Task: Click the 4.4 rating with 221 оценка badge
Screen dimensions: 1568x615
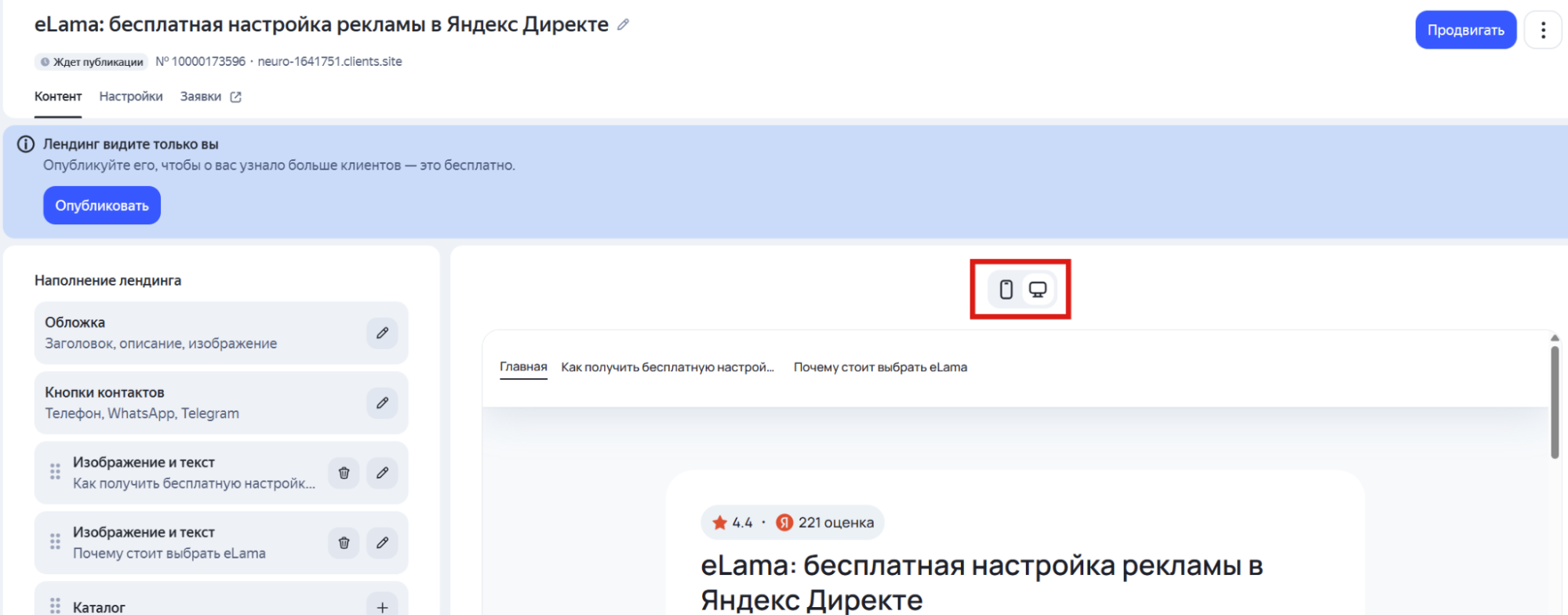Action: [792, 522]
